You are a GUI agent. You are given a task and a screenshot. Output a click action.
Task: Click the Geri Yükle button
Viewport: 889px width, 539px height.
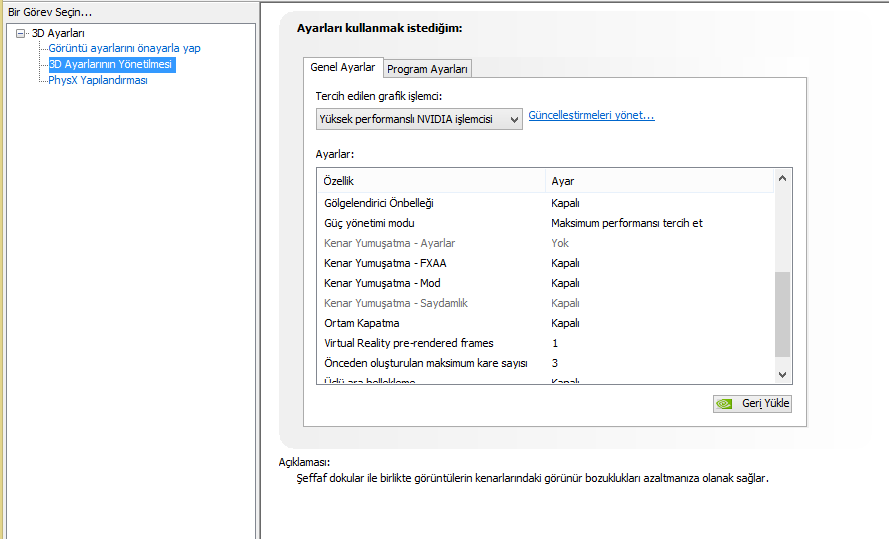[752, 404]
